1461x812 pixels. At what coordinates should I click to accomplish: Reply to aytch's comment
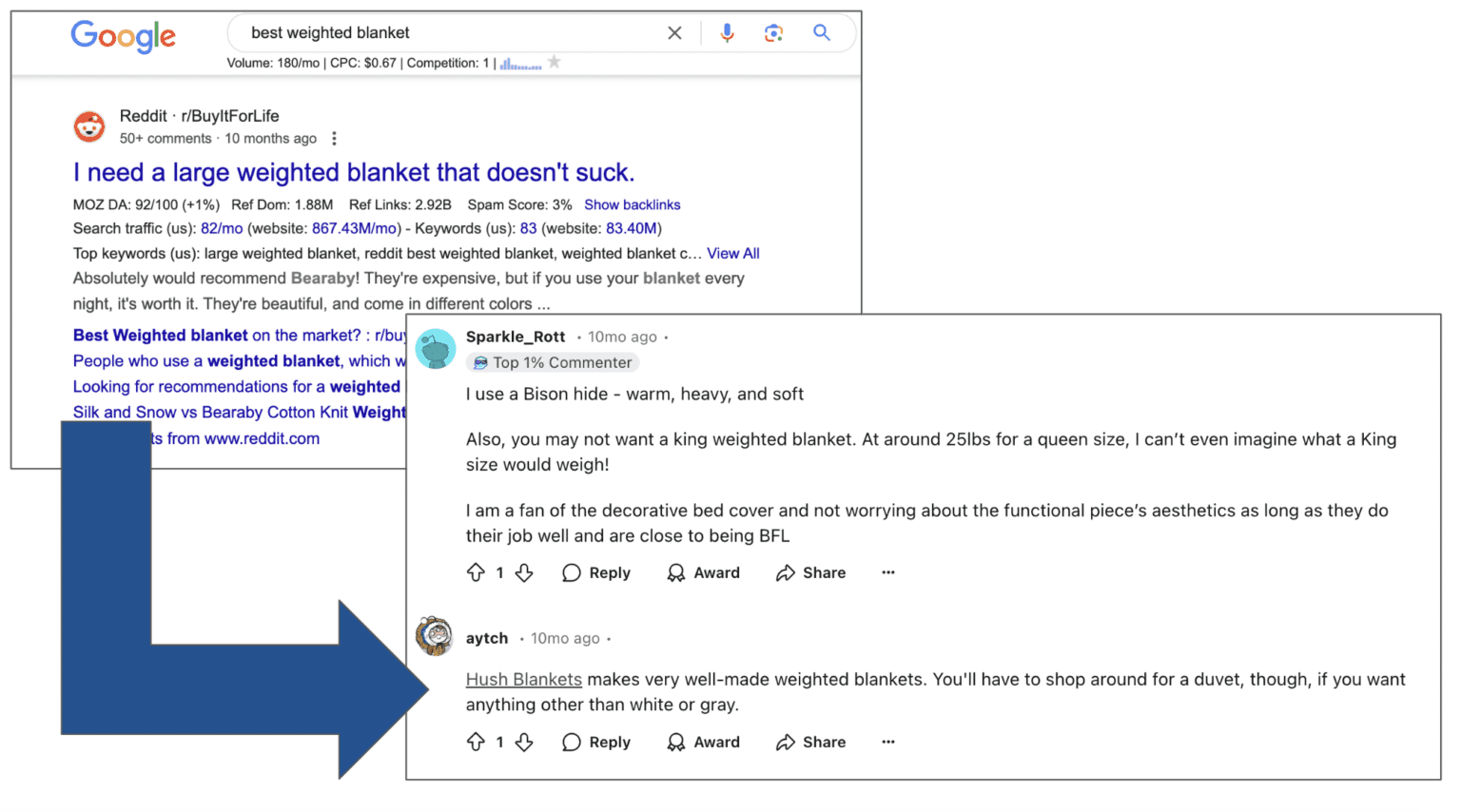point(596,742)
